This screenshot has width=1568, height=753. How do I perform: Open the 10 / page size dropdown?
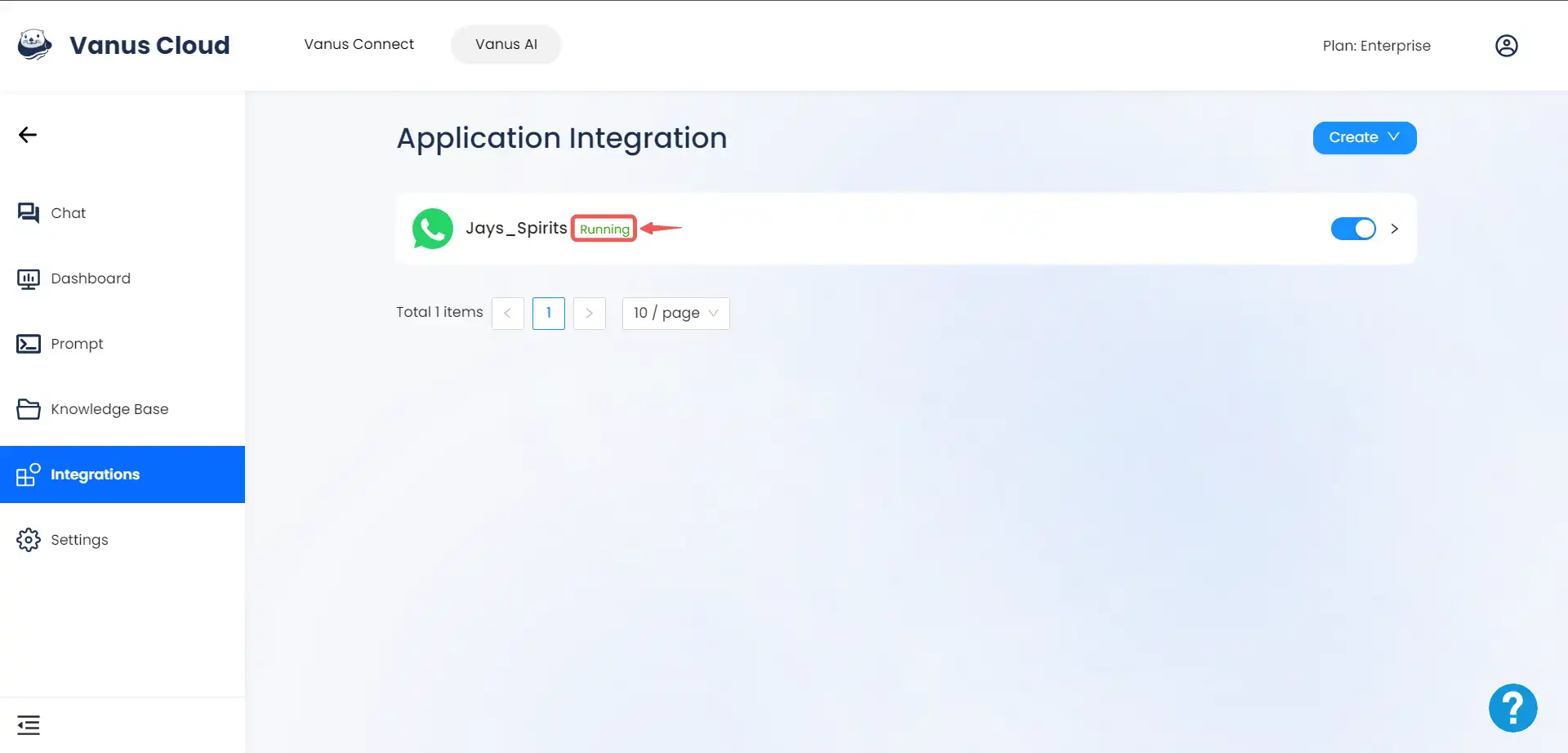click(676, 314)
